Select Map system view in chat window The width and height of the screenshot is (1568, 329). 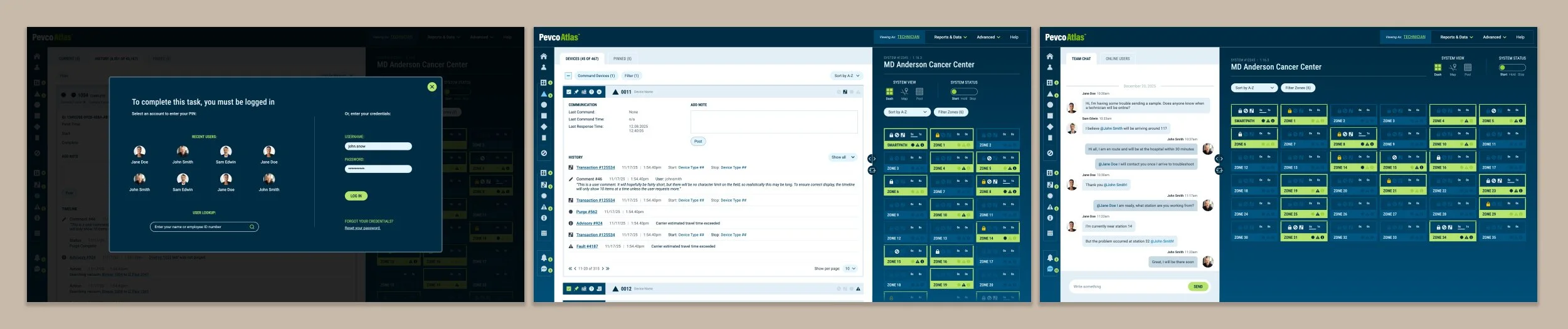[1453, 69]
